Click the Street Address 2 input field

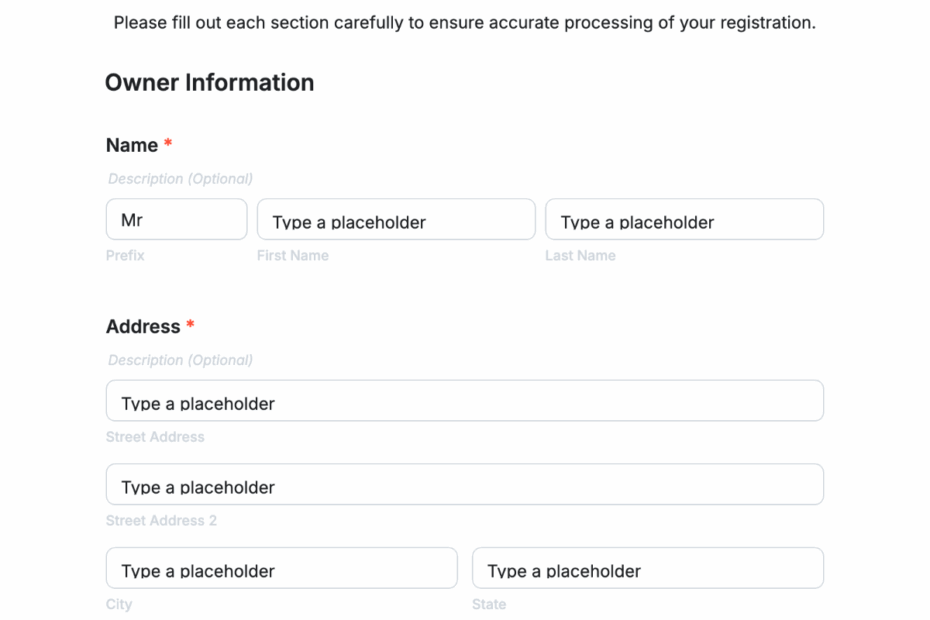coord(464,484)
